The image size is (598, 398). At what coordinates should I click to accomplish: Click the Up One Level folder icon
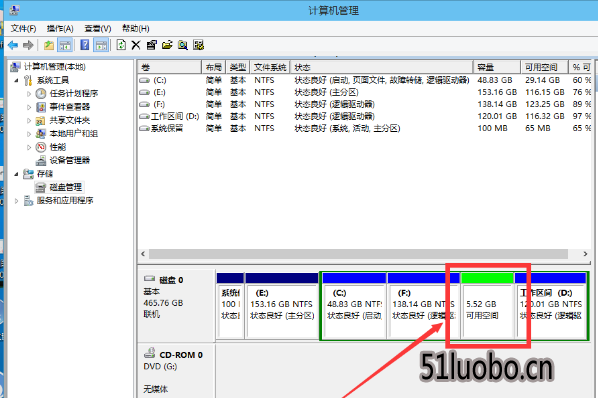click(x=49, y=45)
